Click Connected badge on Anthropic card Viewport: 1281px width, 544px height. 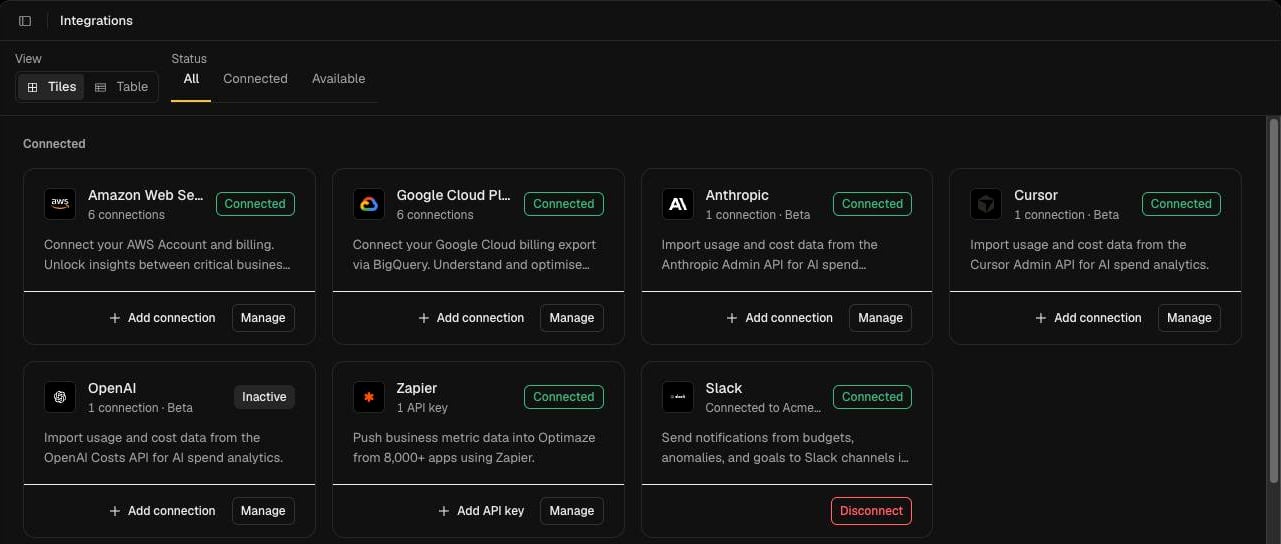872,204
